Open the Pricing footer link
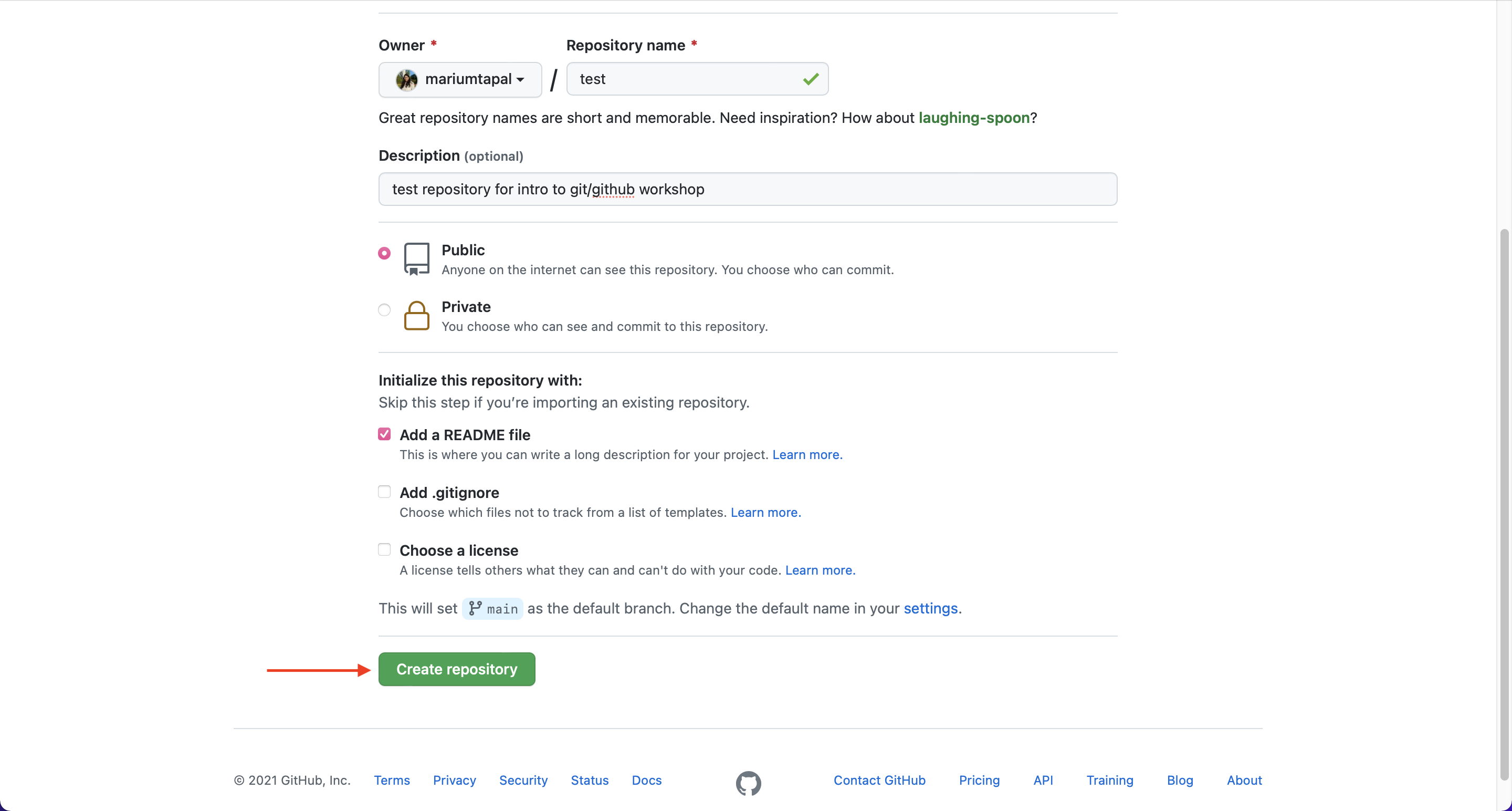This screenshot has height=811, width=1512. [x=979, y=780]
